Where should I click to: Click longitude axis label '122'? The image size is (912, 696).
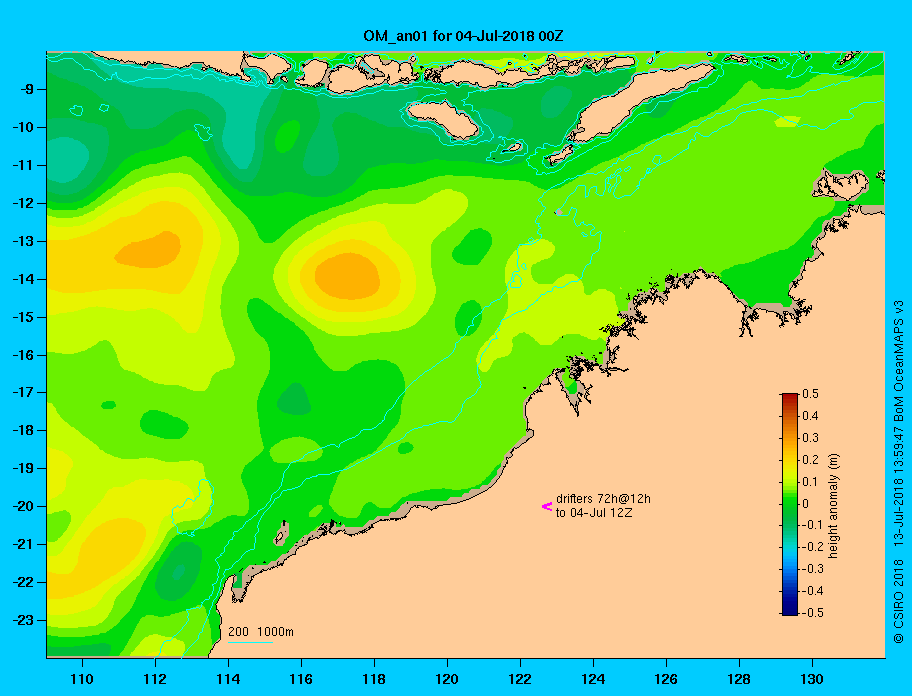[520, 679]
